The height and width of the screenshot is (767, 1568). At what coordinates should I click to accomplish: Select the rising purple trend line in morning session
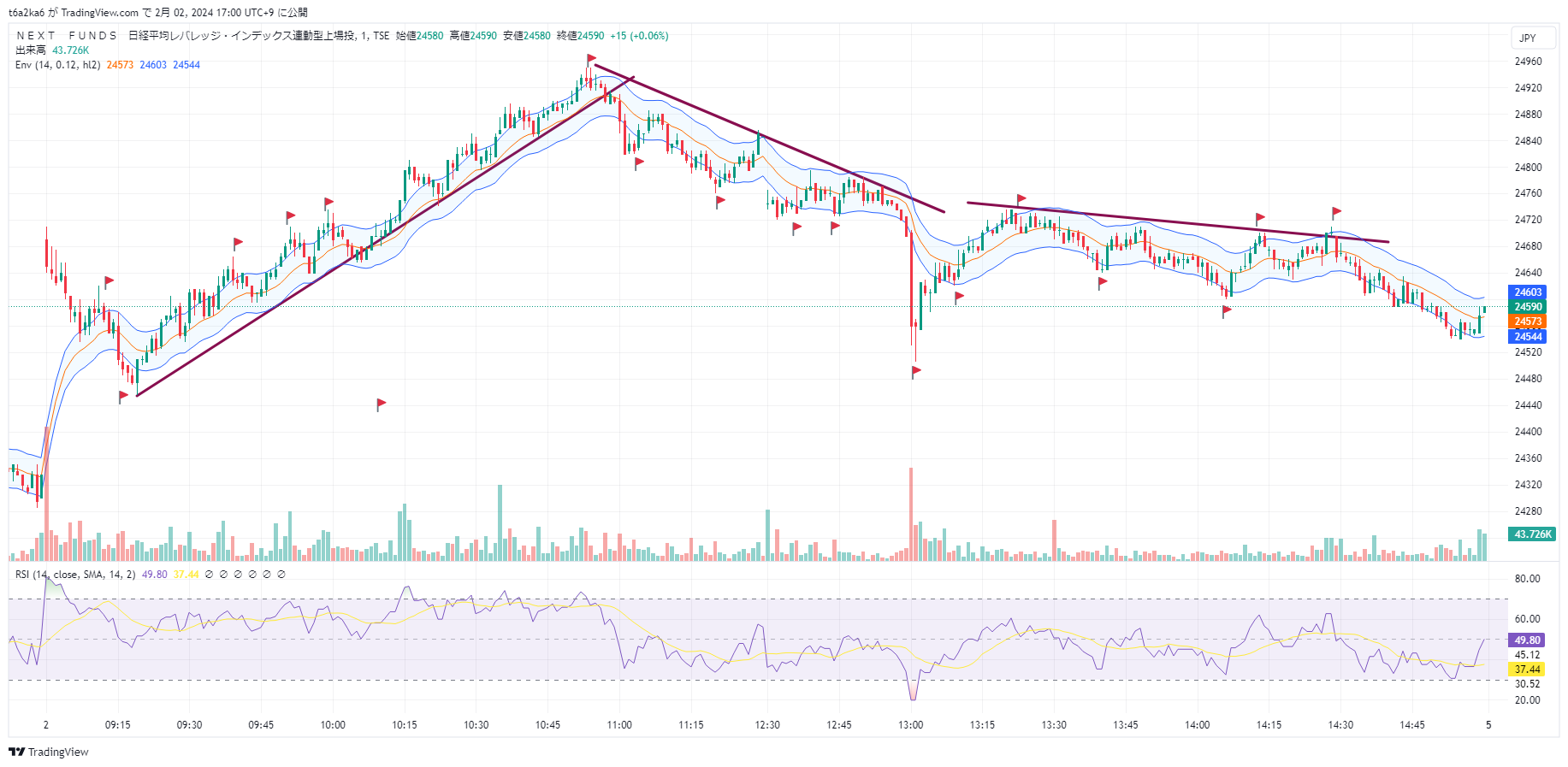(x=385, y=236)
